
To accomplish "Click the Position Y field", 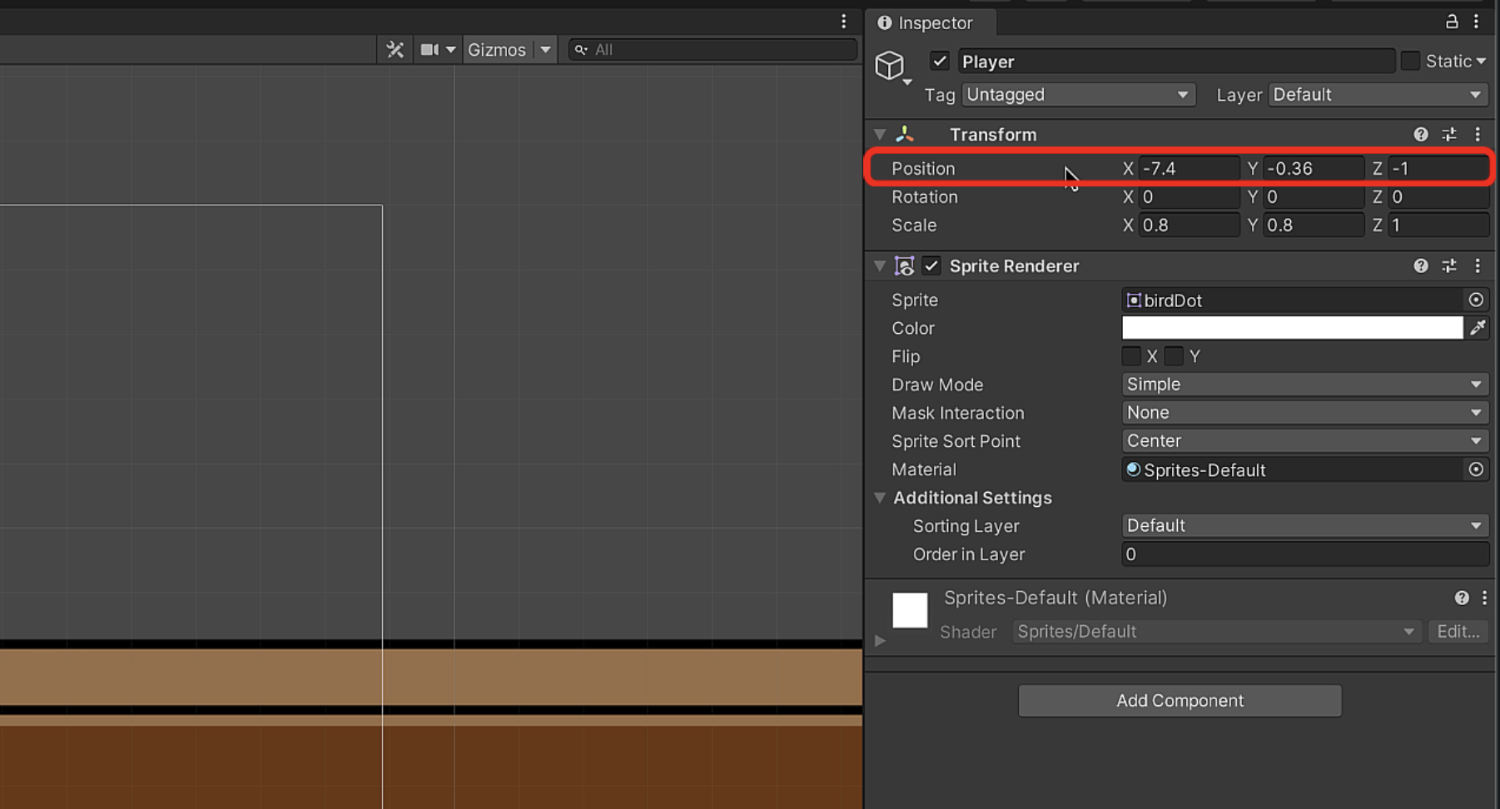I will click(x=1313, y=169).
